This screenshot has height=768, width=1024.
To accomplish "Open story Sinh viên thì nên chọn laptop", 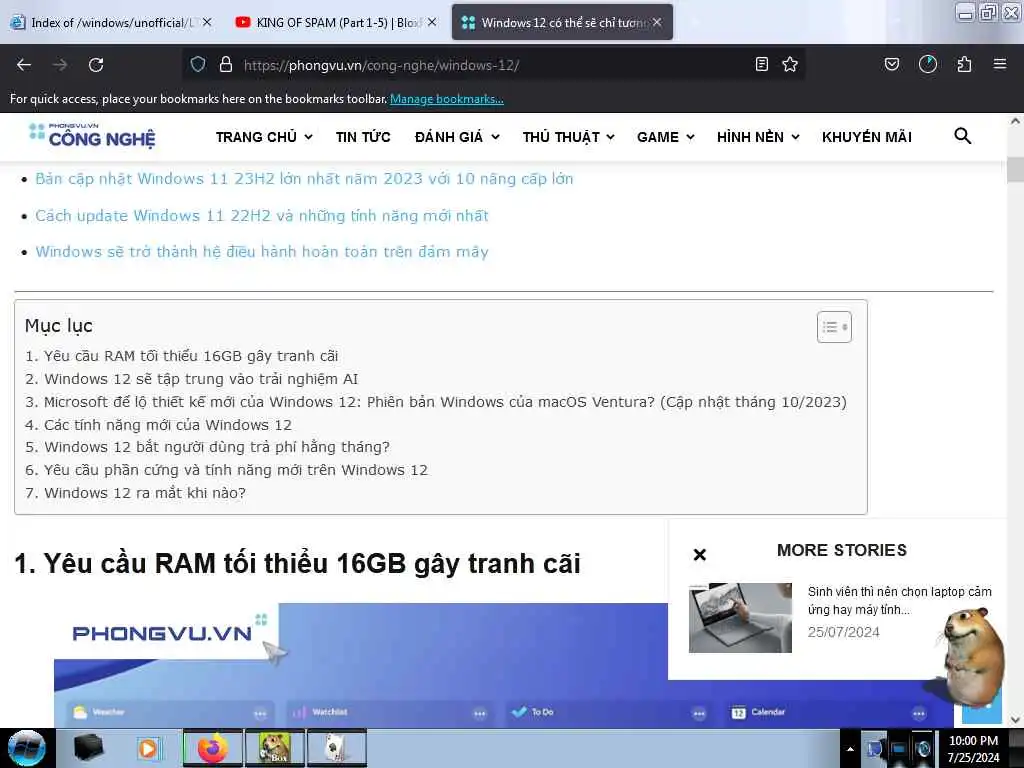I will pos(899,600).
